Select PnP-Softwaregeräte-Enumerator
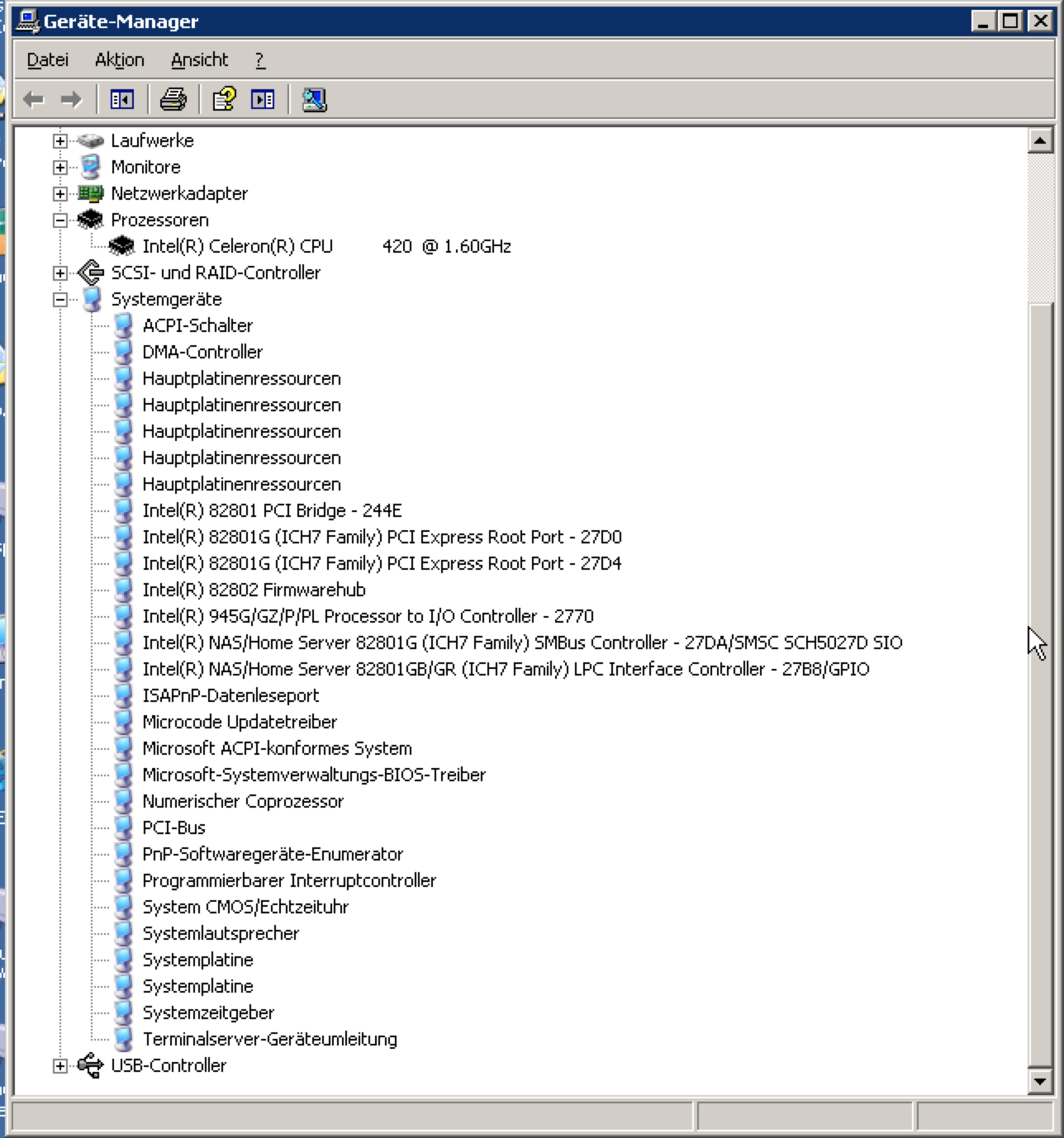Viewport: 1064px width, 1138px height. 273,854
